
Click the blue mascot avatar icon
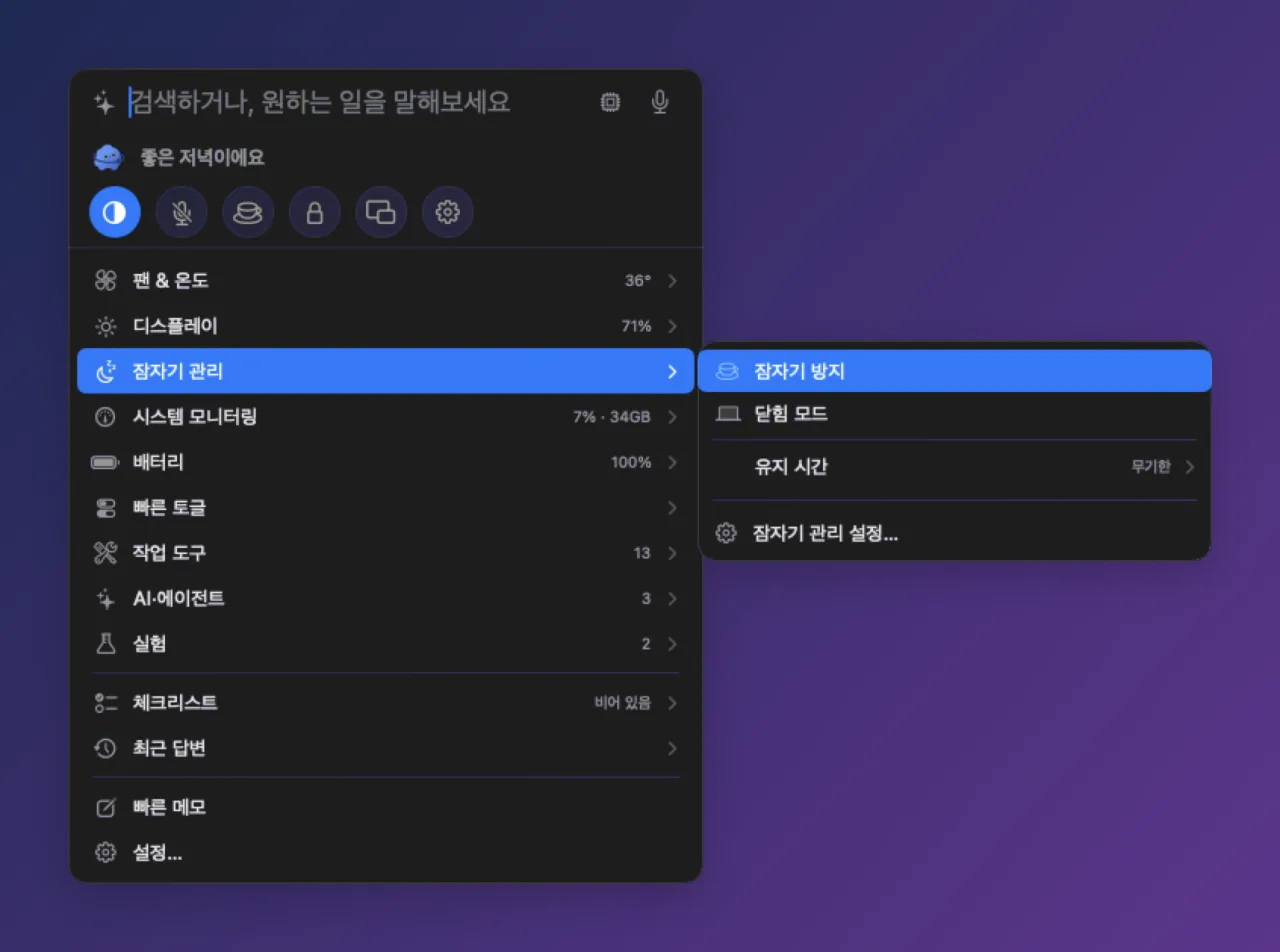pyautogui.click(x=107, y=158)
